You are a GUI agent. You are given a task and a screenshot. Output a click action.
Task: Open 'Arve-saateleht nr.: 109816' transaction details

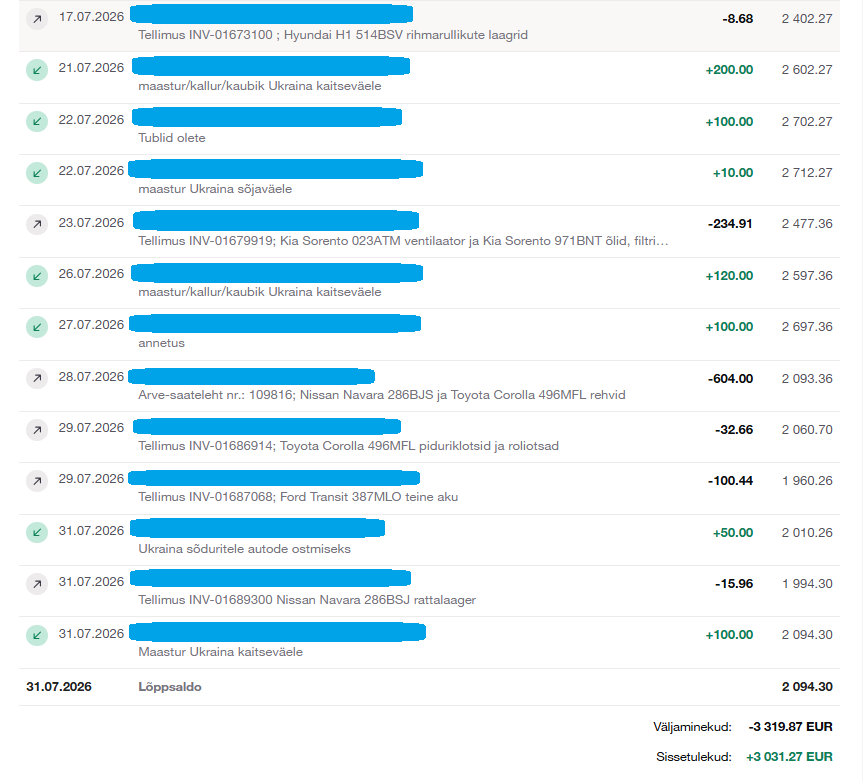[x=429, y=386]
